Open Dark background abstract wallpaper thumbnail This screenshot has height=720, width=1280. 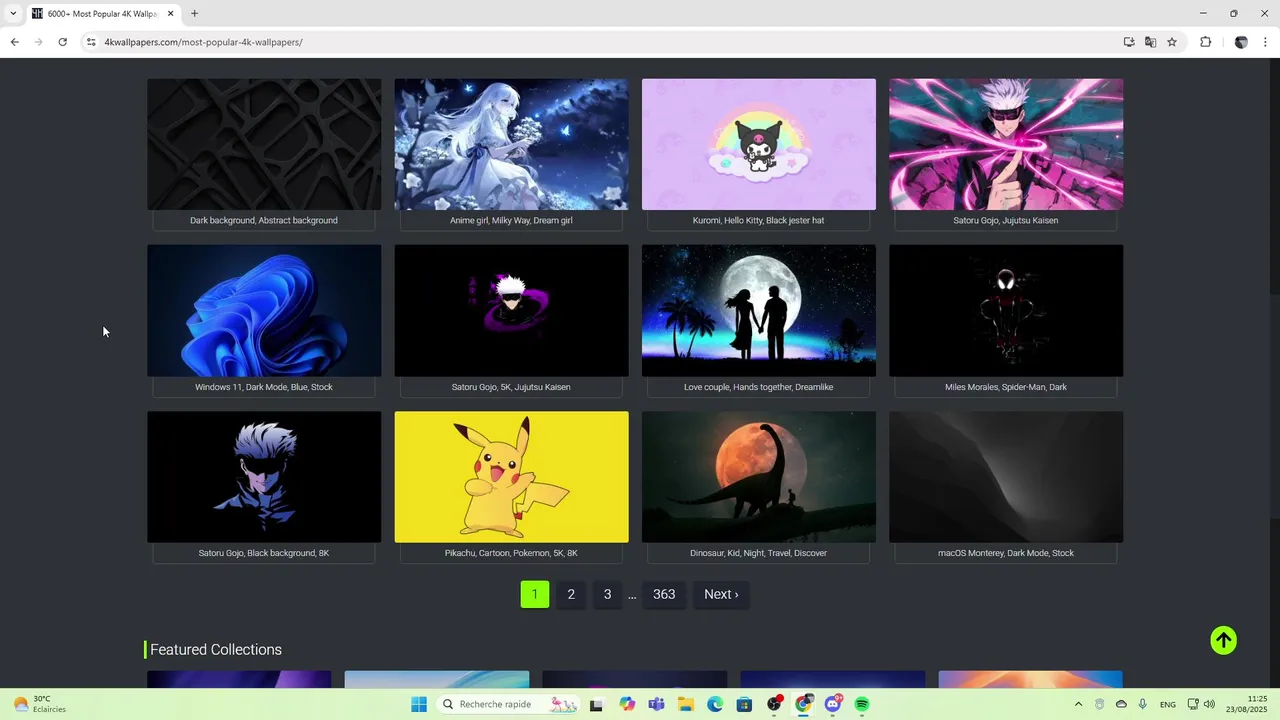coord(264,144)
